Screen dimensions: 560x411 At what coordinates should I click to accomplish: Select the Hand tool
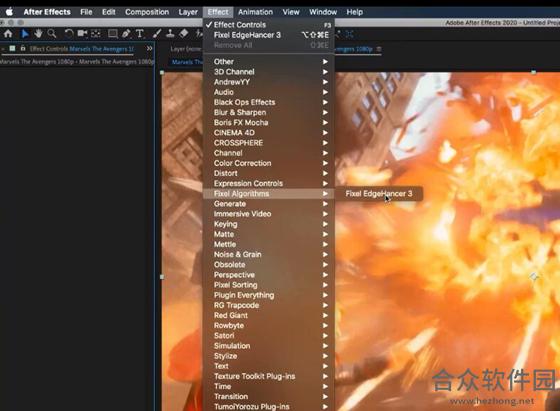click(38, 34)
